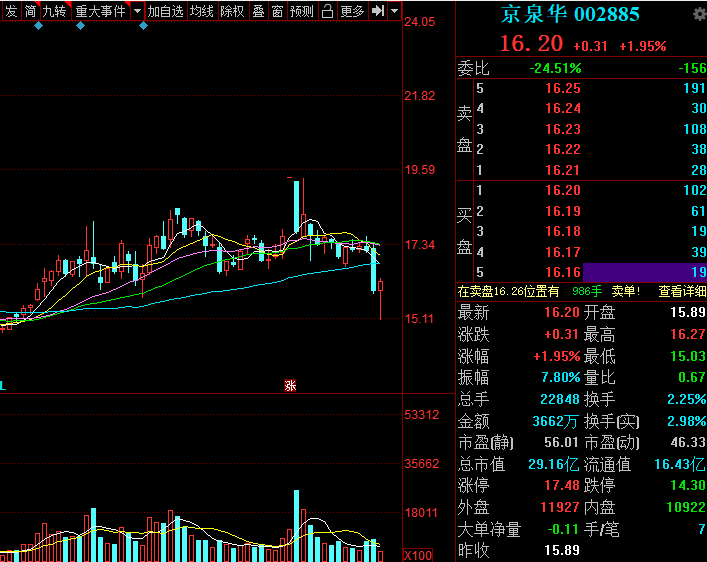Click the second blue diamond event marker
This screenshot has width=707, height=562.
pos(80,26)
